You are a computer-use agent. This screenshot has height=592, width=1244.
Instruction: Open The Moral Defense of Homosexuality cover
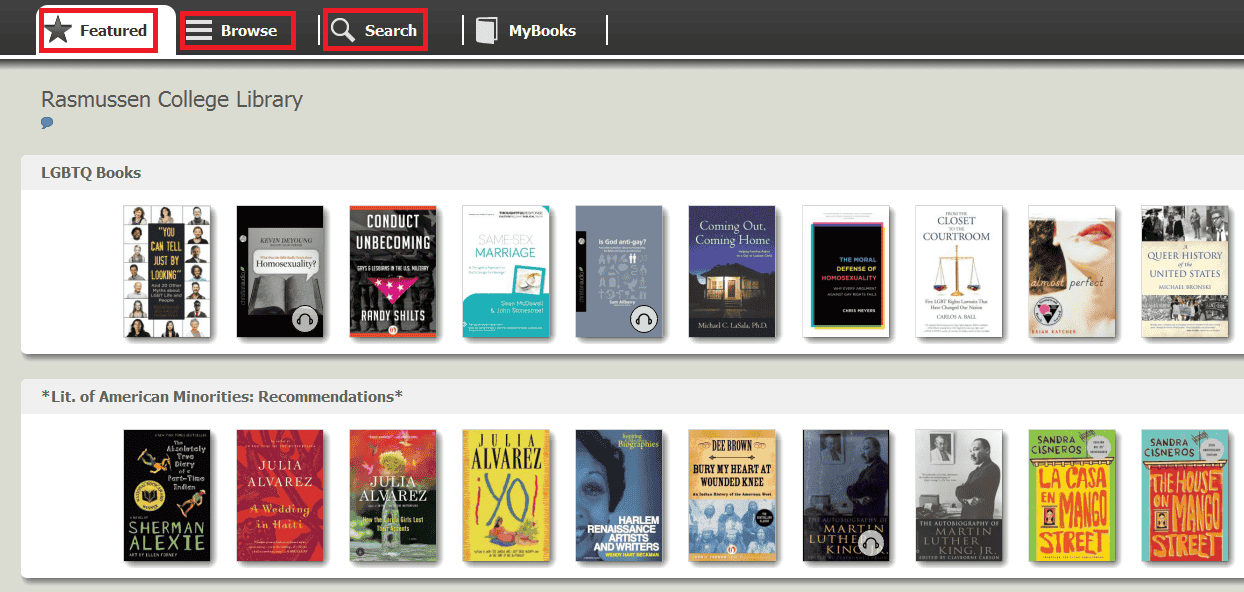coord(846,272)
